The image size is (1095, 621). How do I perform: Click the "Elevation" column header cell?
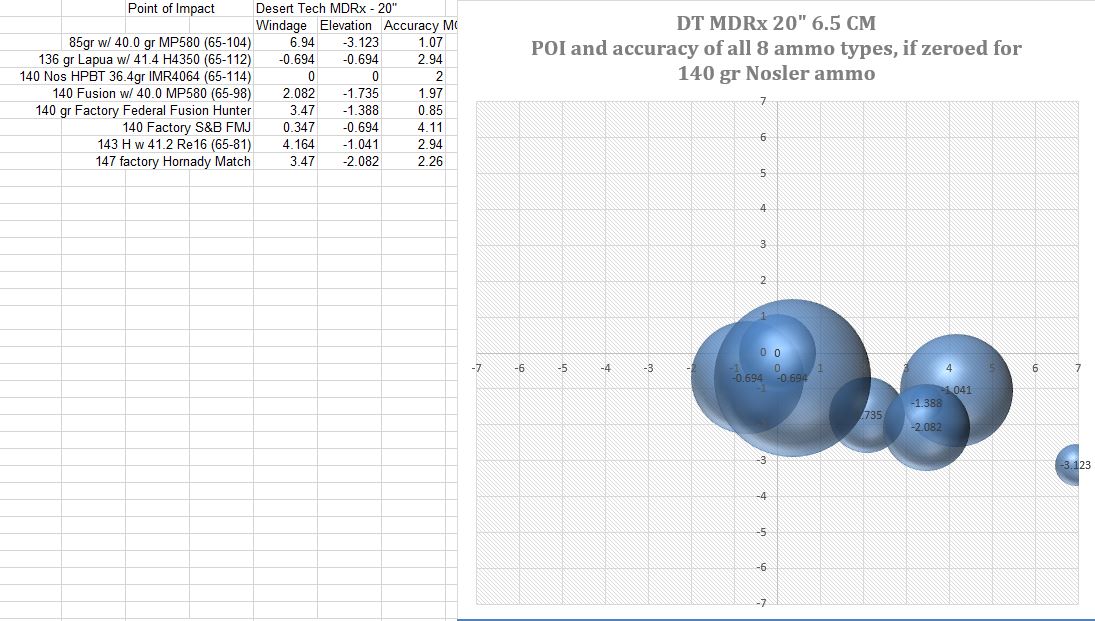click(x=346, y=25)
